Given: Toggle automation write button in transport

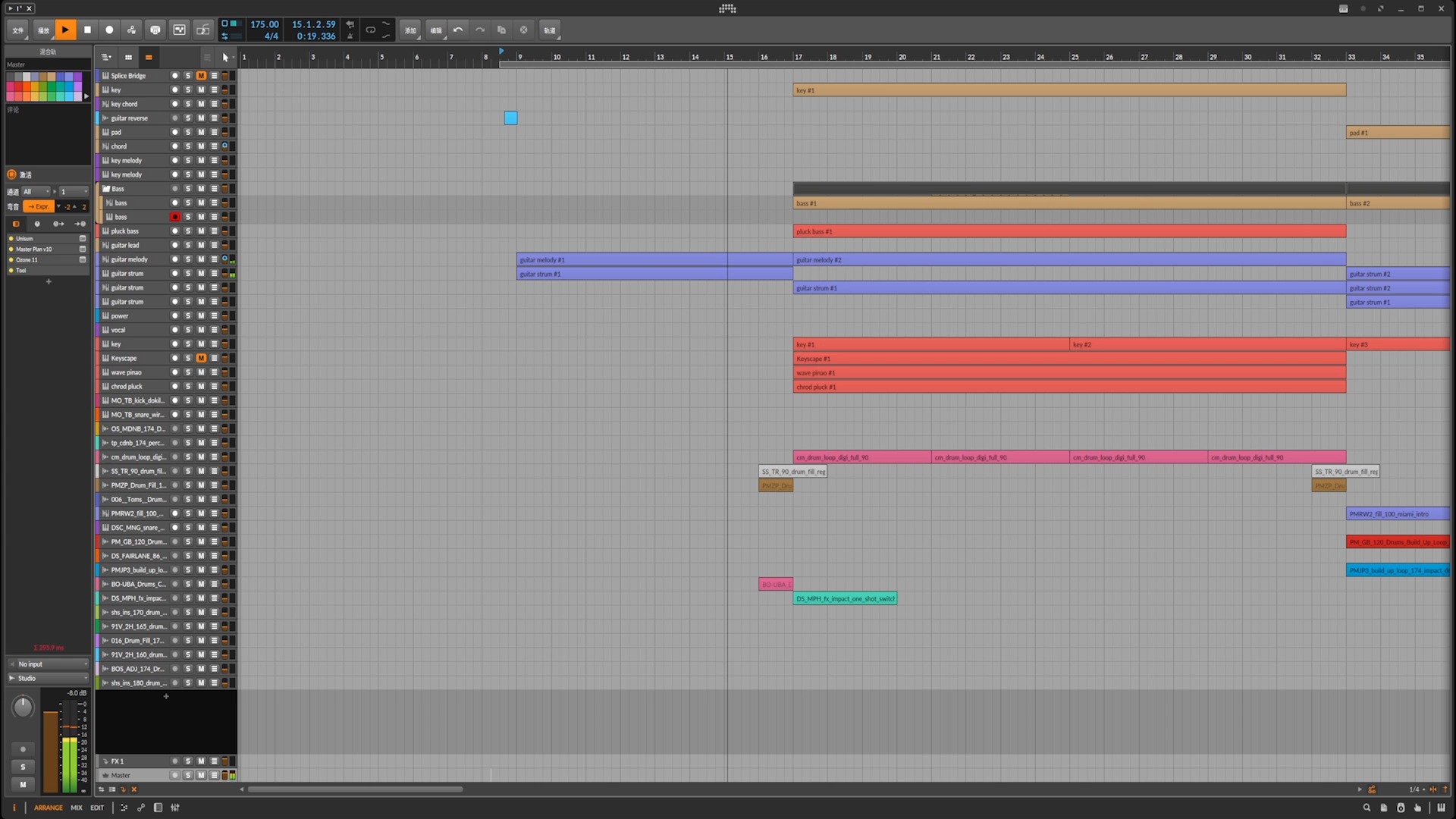Looking at the screenshot, I should [131, 30].
